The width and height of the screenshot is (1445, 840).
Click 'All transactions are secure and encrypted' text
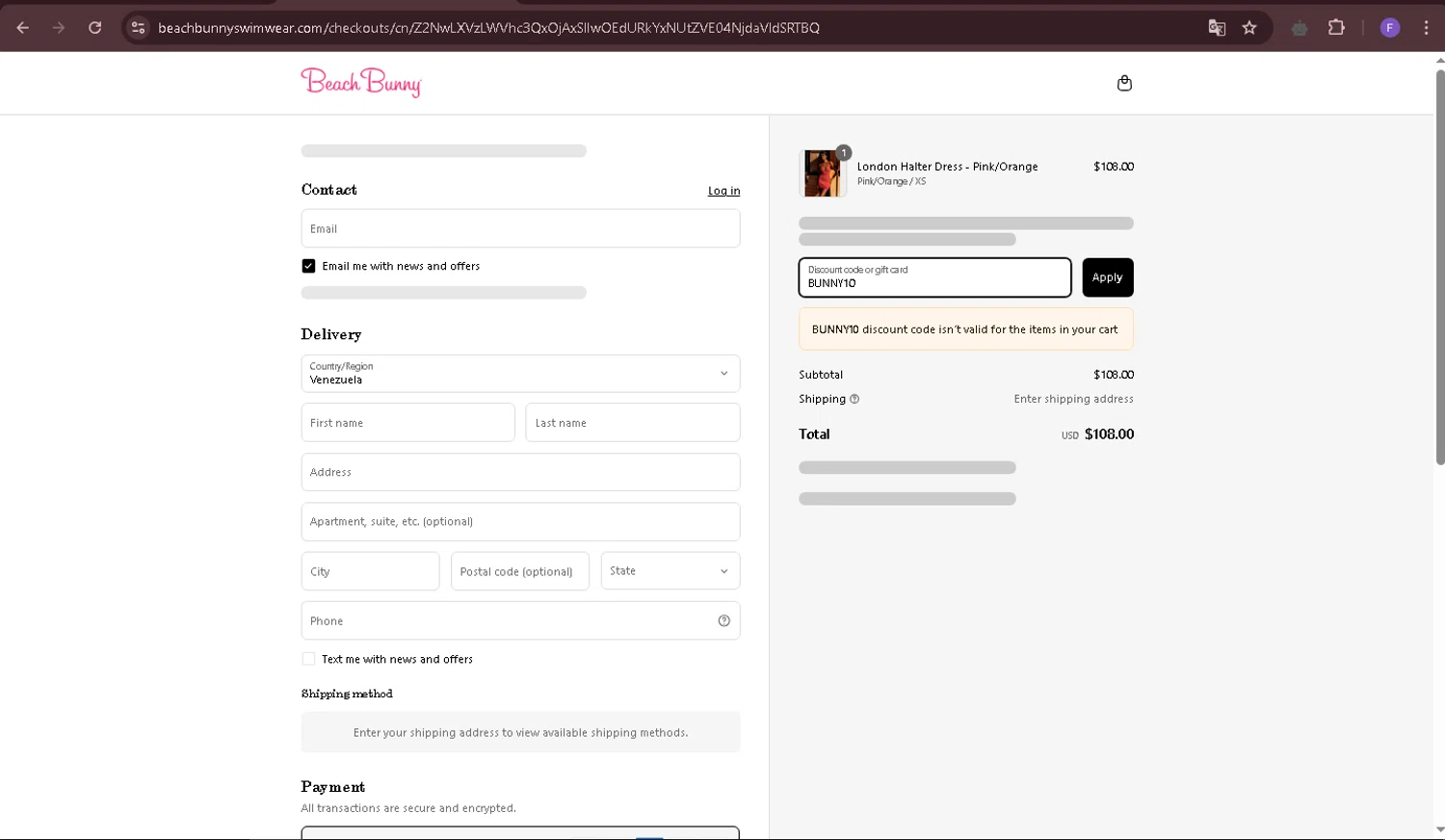click(x=408, y=808)
